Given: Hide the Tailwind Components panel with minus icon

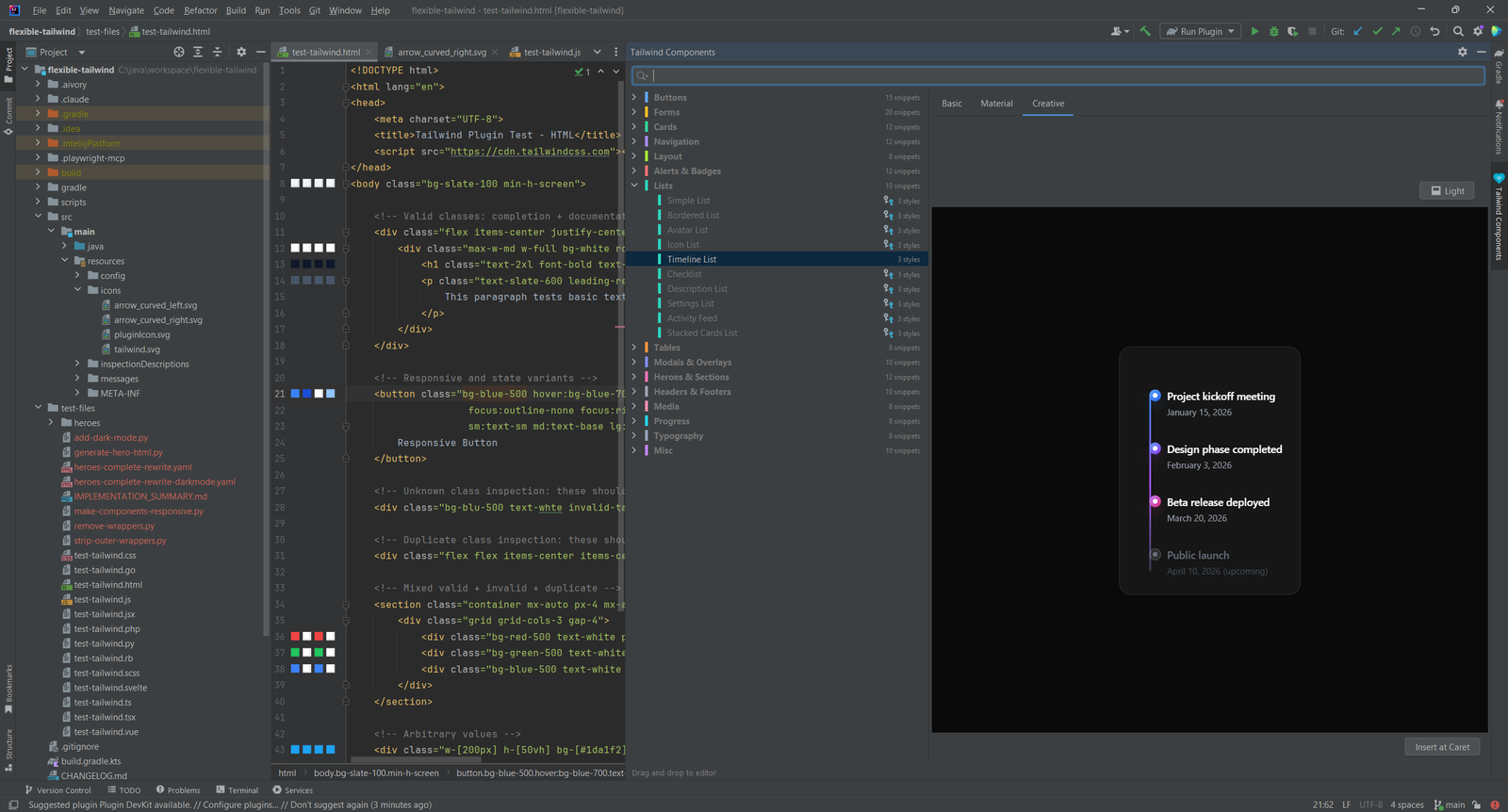Looking at the screenshot, I should 1482,52.
